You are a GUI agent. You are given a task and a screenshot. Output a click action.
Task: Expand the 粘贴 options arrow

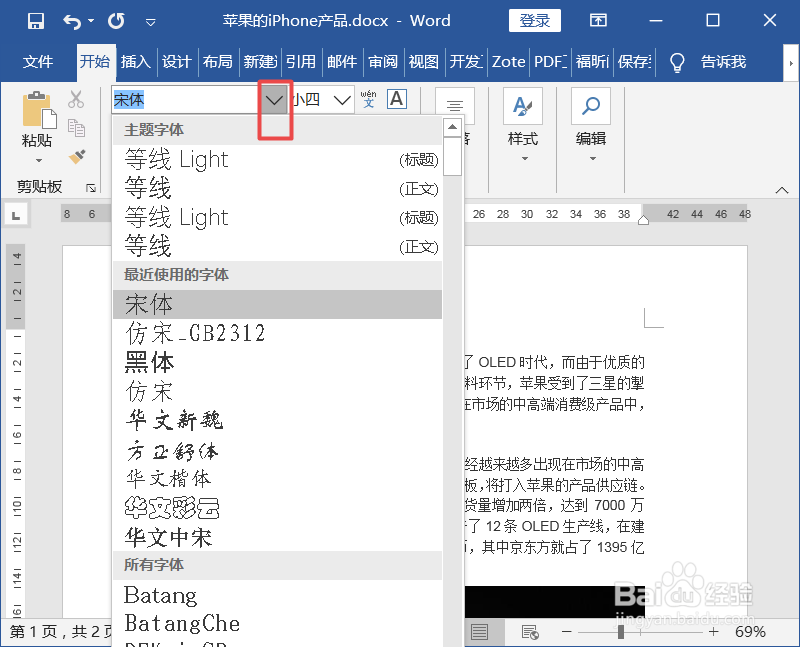(39, 161)
